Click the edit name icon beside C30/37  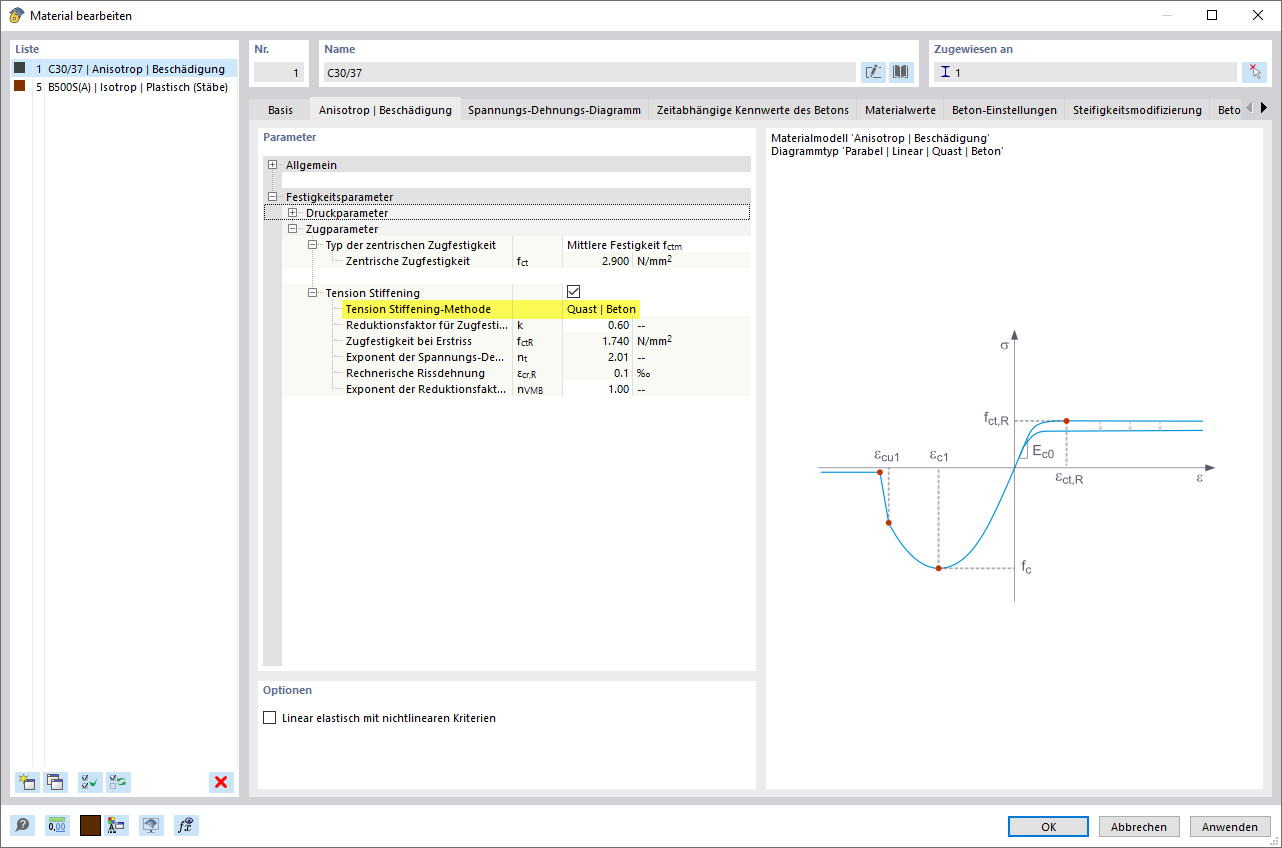pos(873,72)
